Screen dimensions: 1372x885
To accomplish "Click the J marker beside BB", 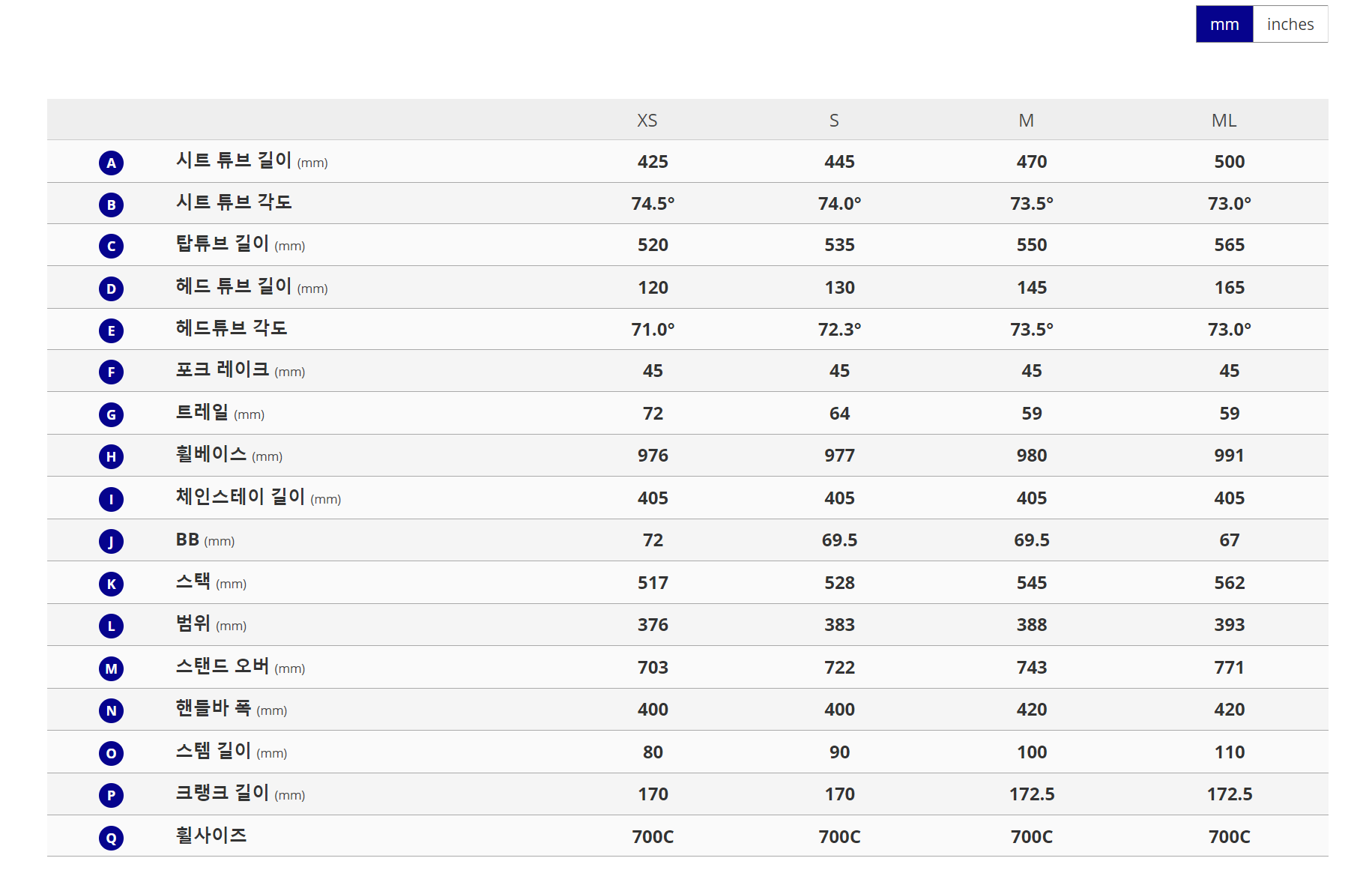I will tap(112, 541).
